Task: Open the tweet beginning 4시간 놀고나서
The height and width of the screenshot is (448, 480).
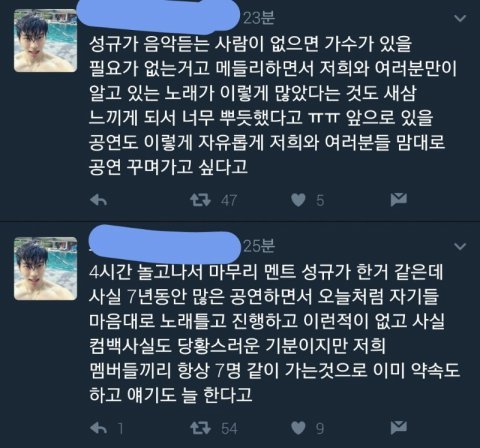Action: point(274,333)
